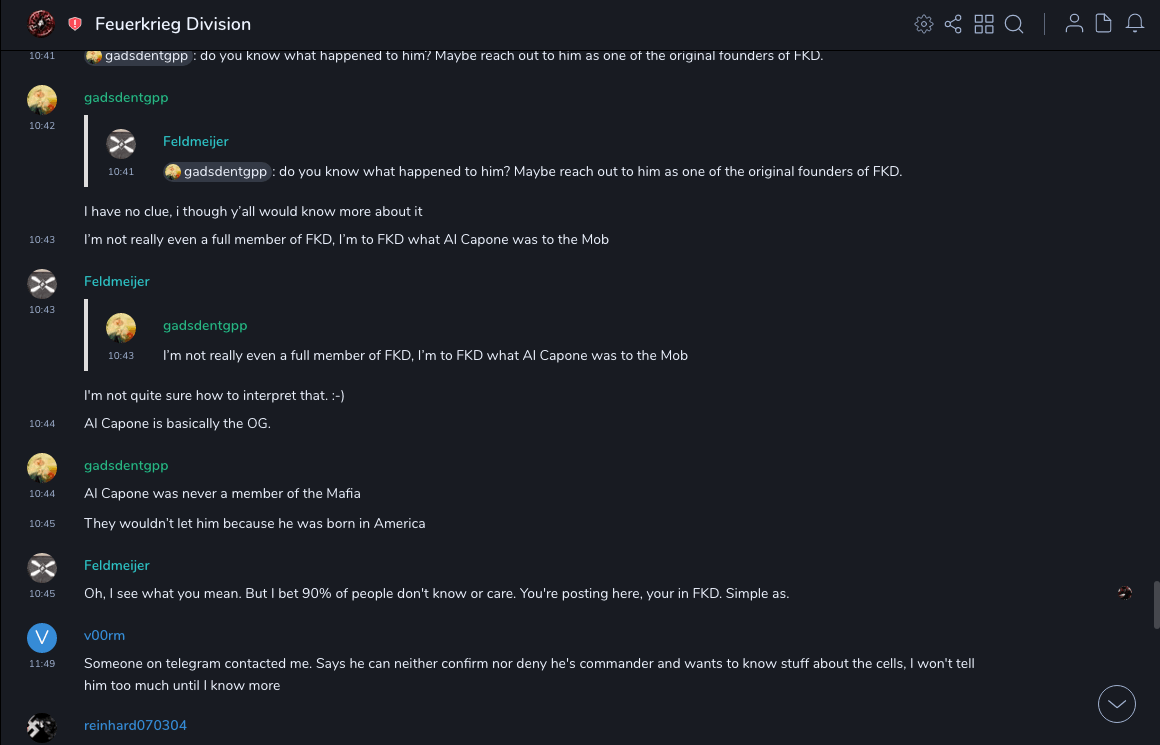
Task: Show the members list person icon
Action: (x=1074, y=24)
